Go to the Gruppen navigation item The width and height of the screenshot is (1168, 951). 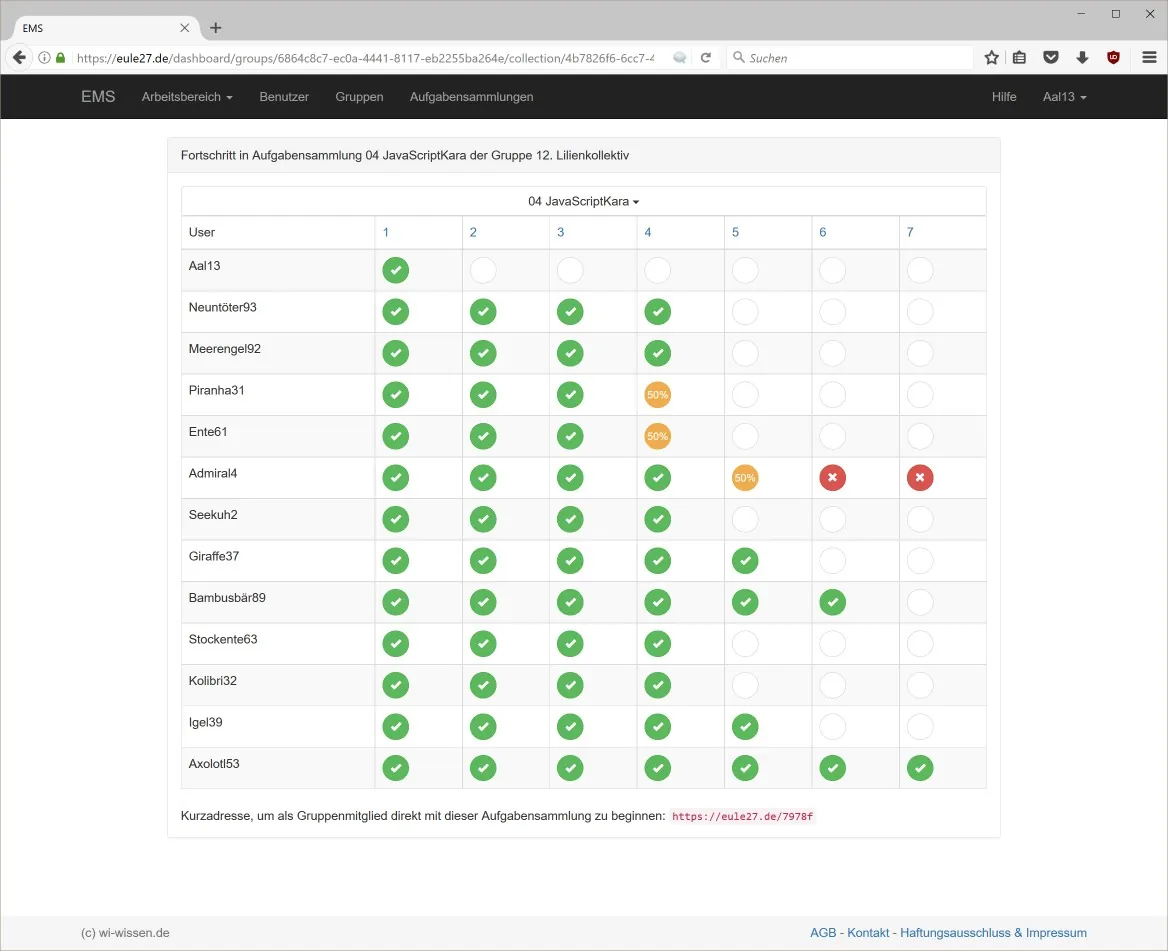pos(359,97)
